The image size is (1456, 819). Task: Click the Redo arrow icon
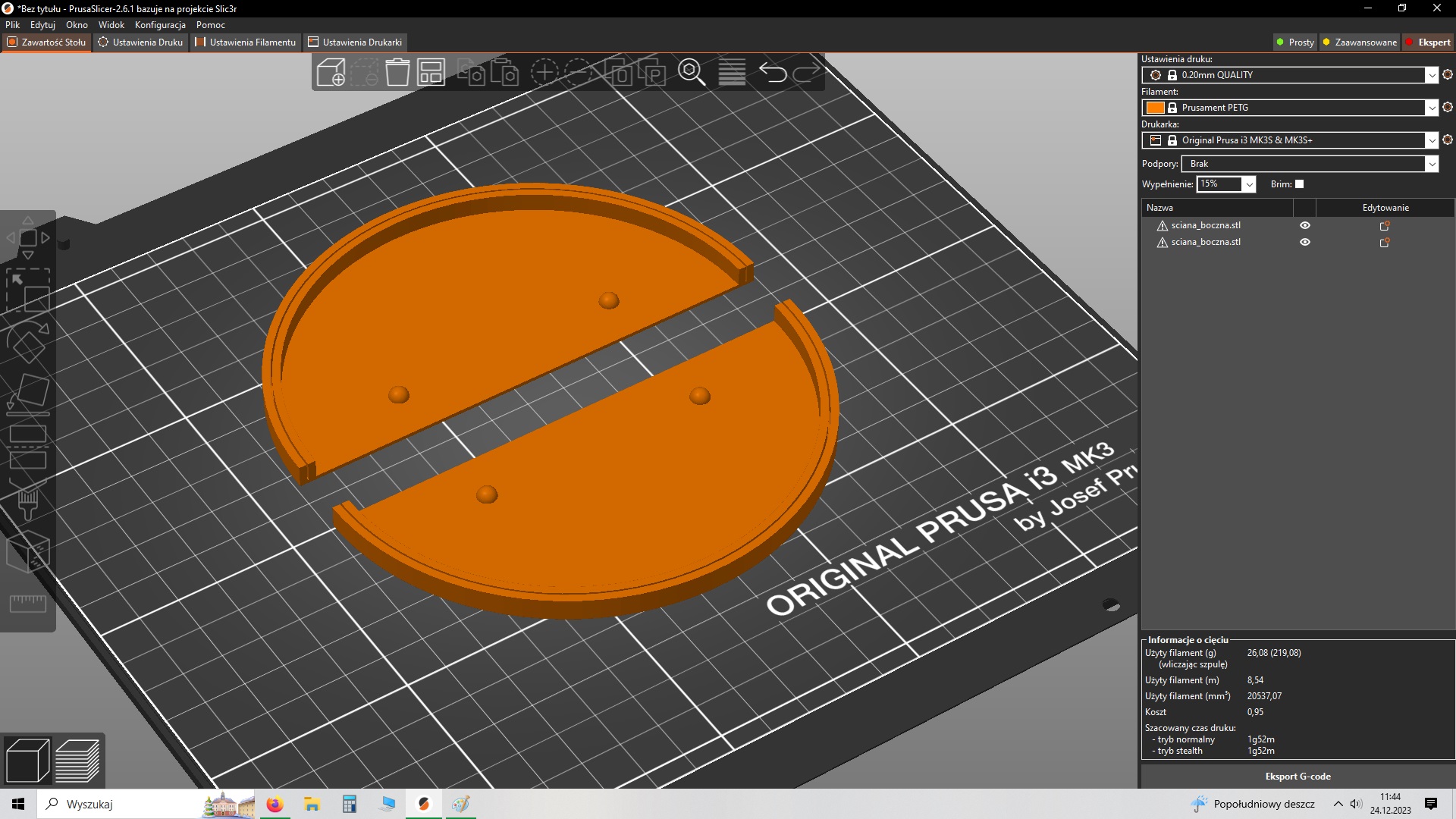pyautogui.click(x=806, y=73)
